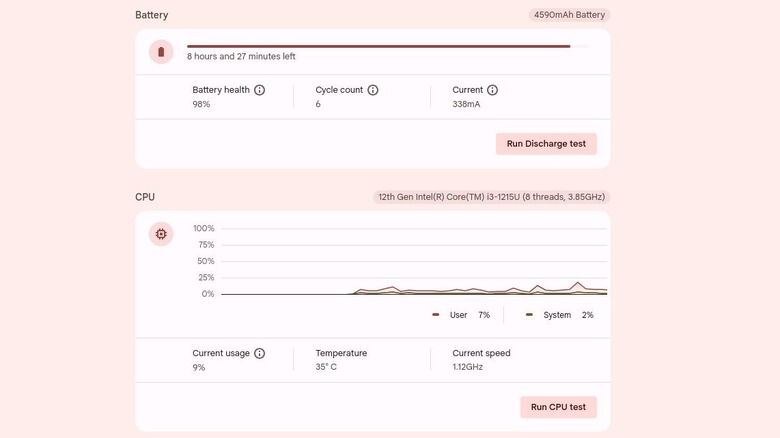Viewport: 780px width, 438px height.
Task: Click the Battery health info icon
Action: click(260, 90)
